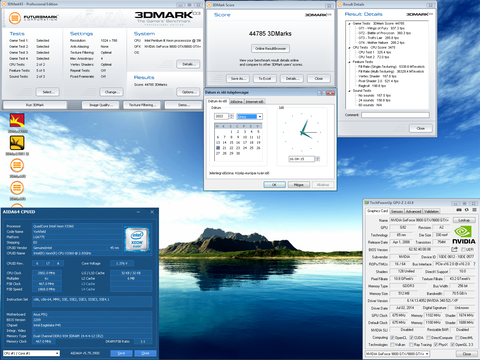Switch to the Időzóna tab in date dialog
Image resolution: width=480 pixels, height=360 pixels.
pyautogui.click(x=236, y=102)
